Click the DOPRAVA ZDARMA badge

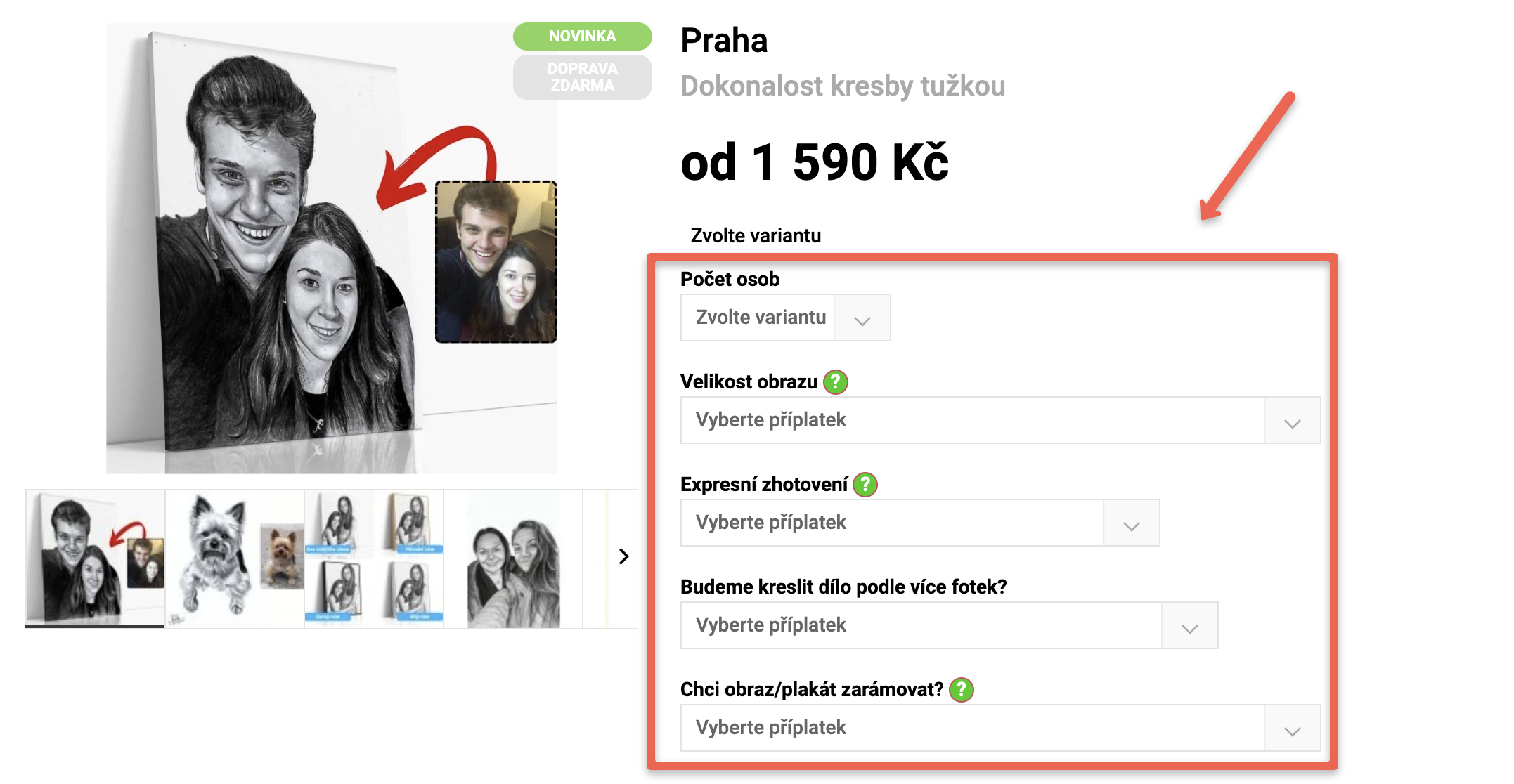tap(582, 77)
